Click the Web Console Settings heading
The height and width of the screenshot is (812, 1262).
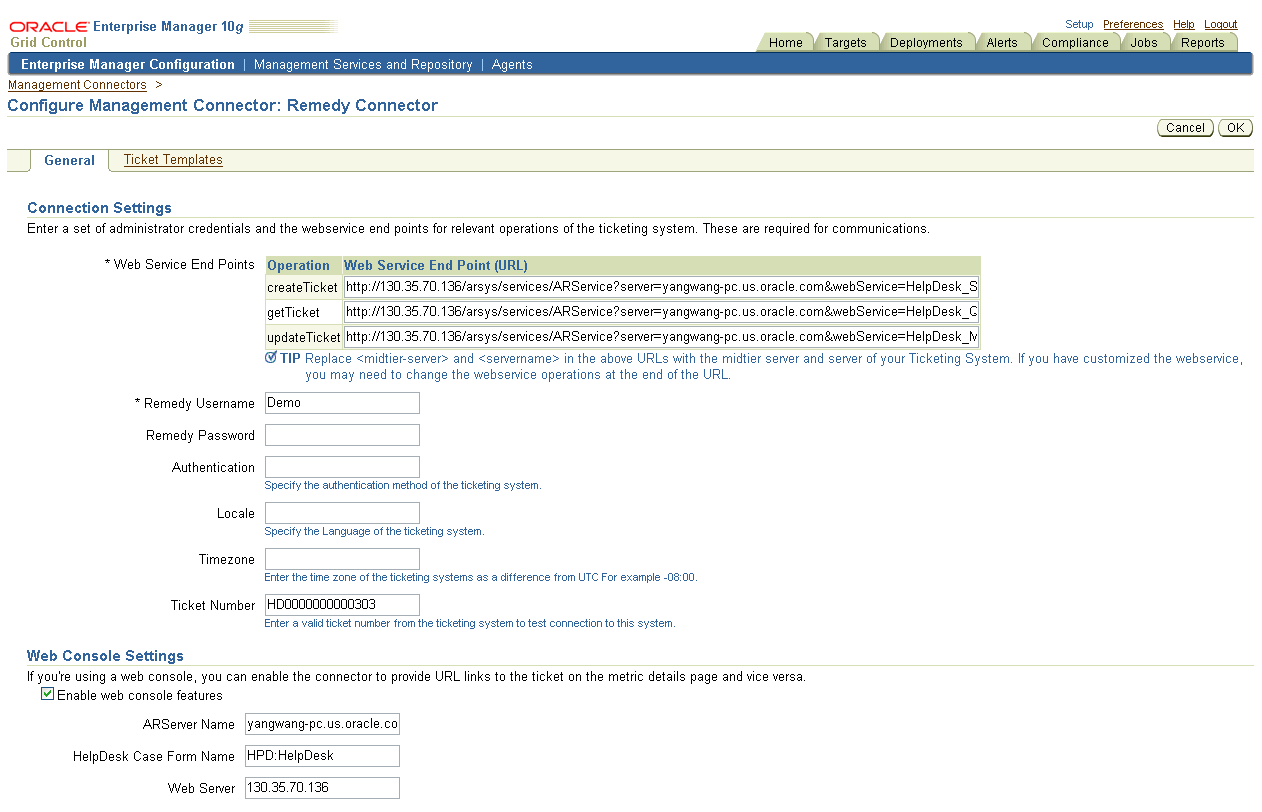(105, 656)
